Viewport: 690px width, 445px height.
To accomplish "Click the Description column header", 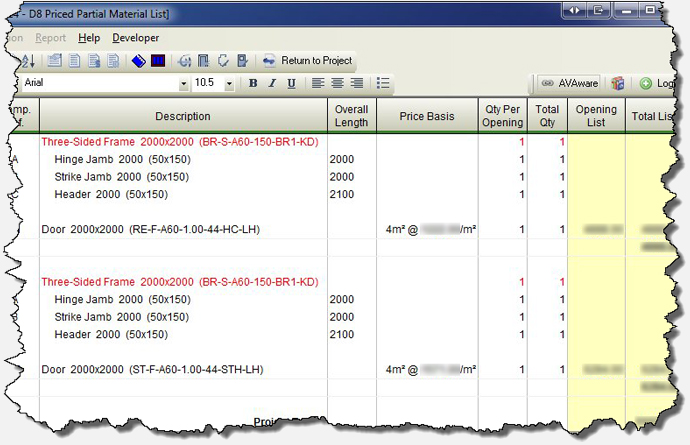I will [x=183, y=116].
